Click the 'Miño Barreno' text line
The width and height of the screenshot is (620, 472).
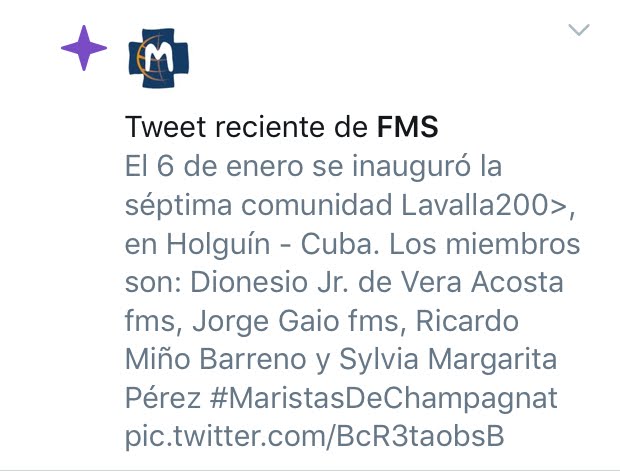click(215, 359)
